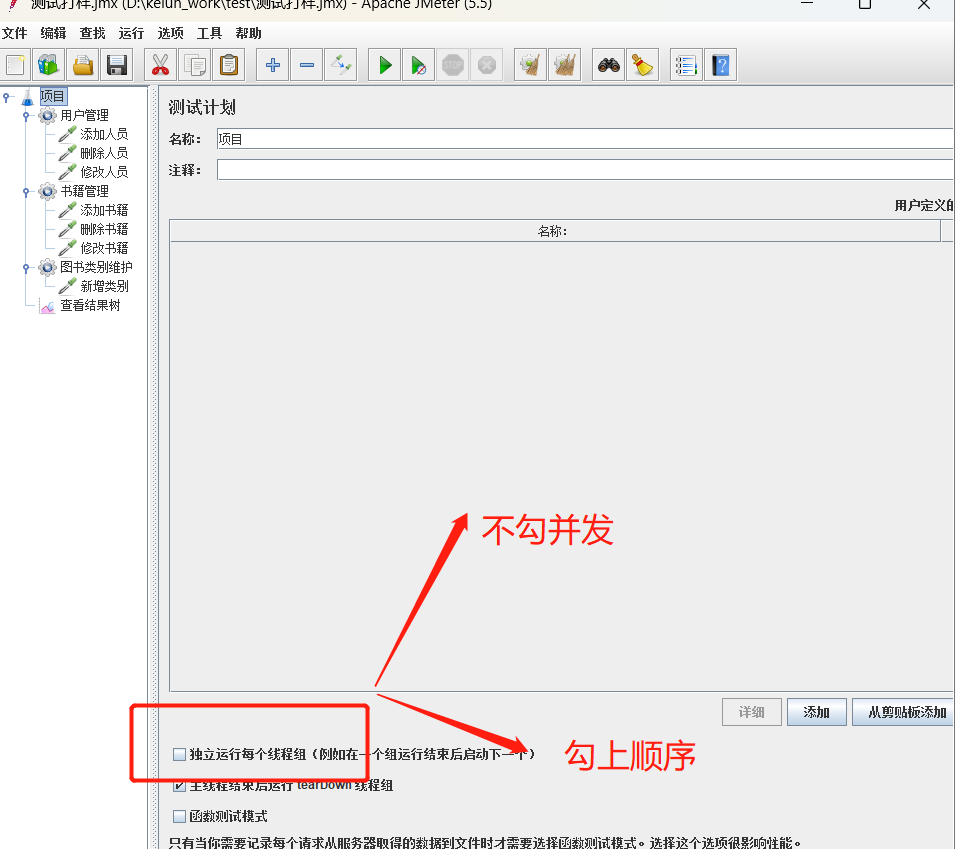Click the 添加 button
955x849 pixels.
coord(817,712)
